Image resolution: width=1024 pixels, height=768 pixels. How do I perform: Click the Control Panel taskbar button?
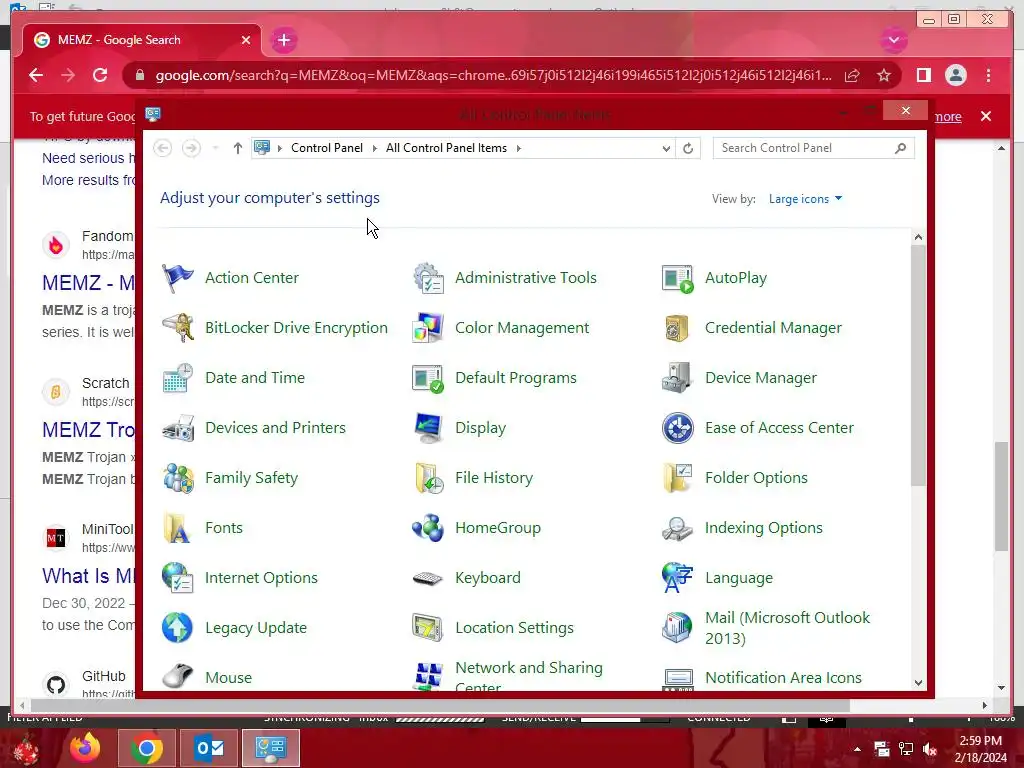pyautogui.click(x=271, y=748)
